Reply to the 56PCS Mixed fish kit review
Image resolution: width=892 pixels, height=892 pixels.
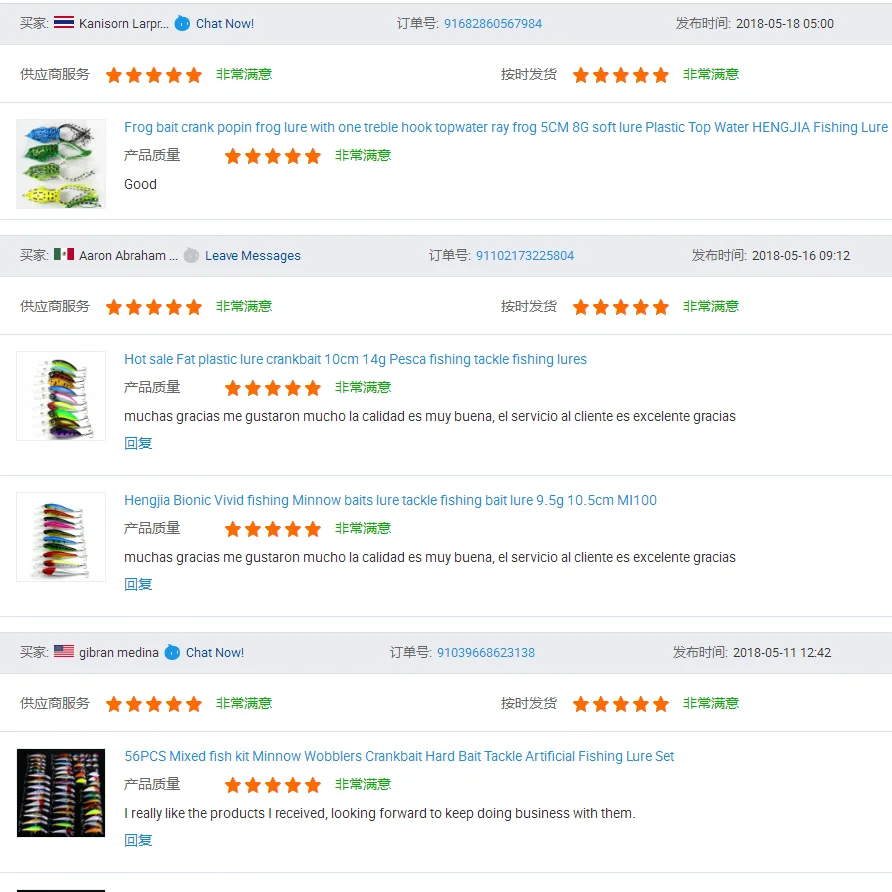(138, 840)
